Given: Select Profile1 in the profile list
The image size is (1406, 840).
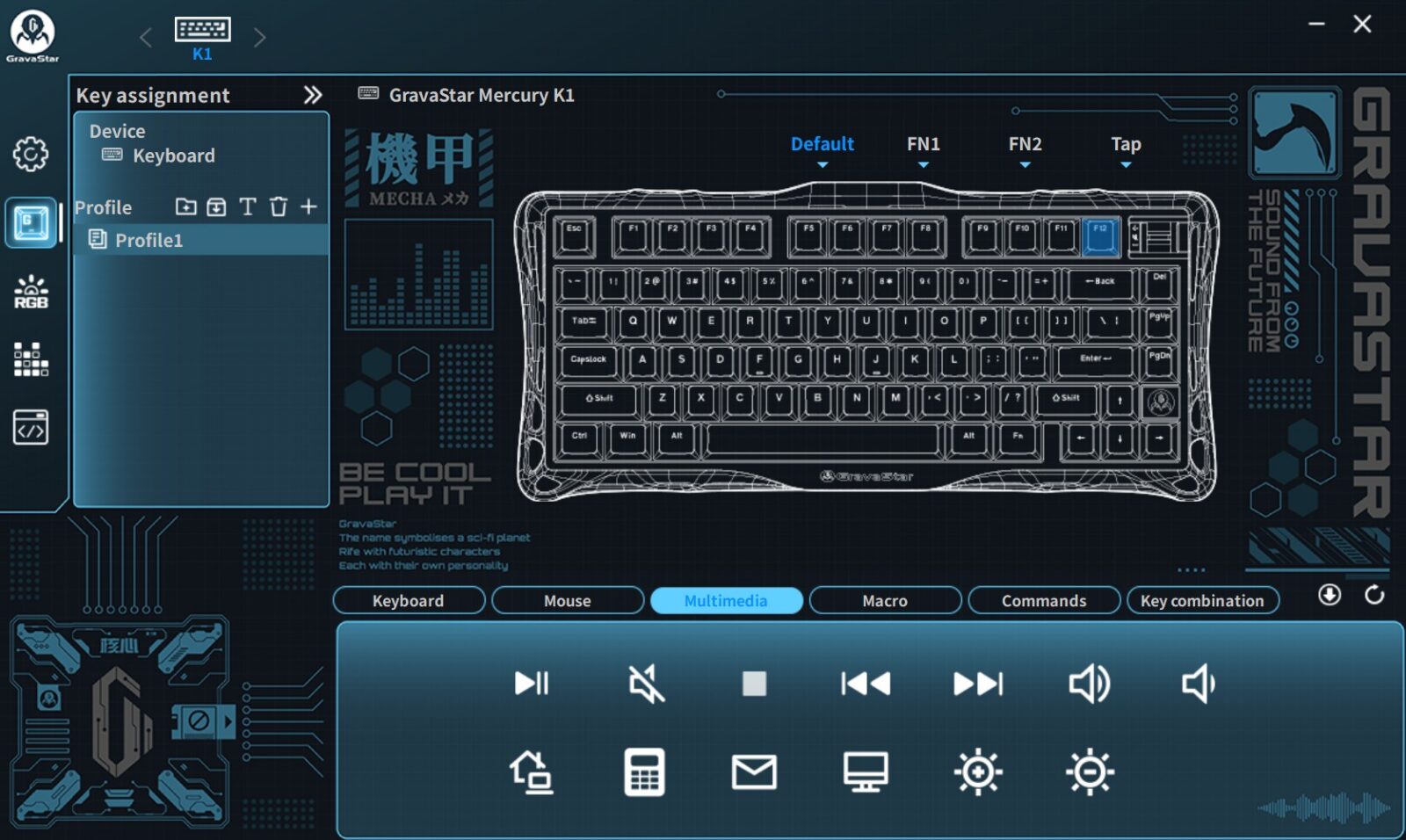Looking at the screenshot, I should click(149, 240).
